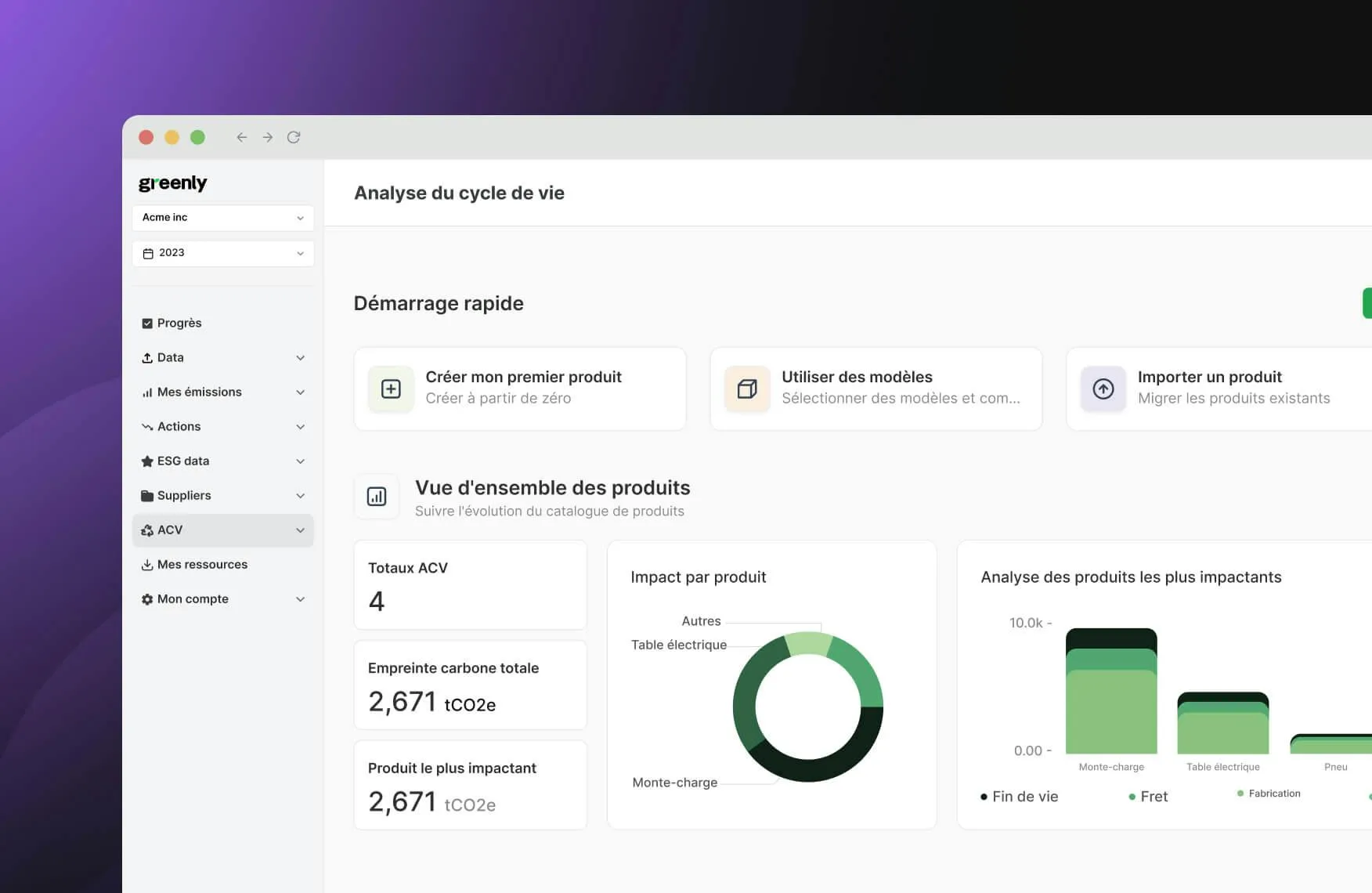
Task: Click the Data upload icon in sidebar
Action: [147, 358]
